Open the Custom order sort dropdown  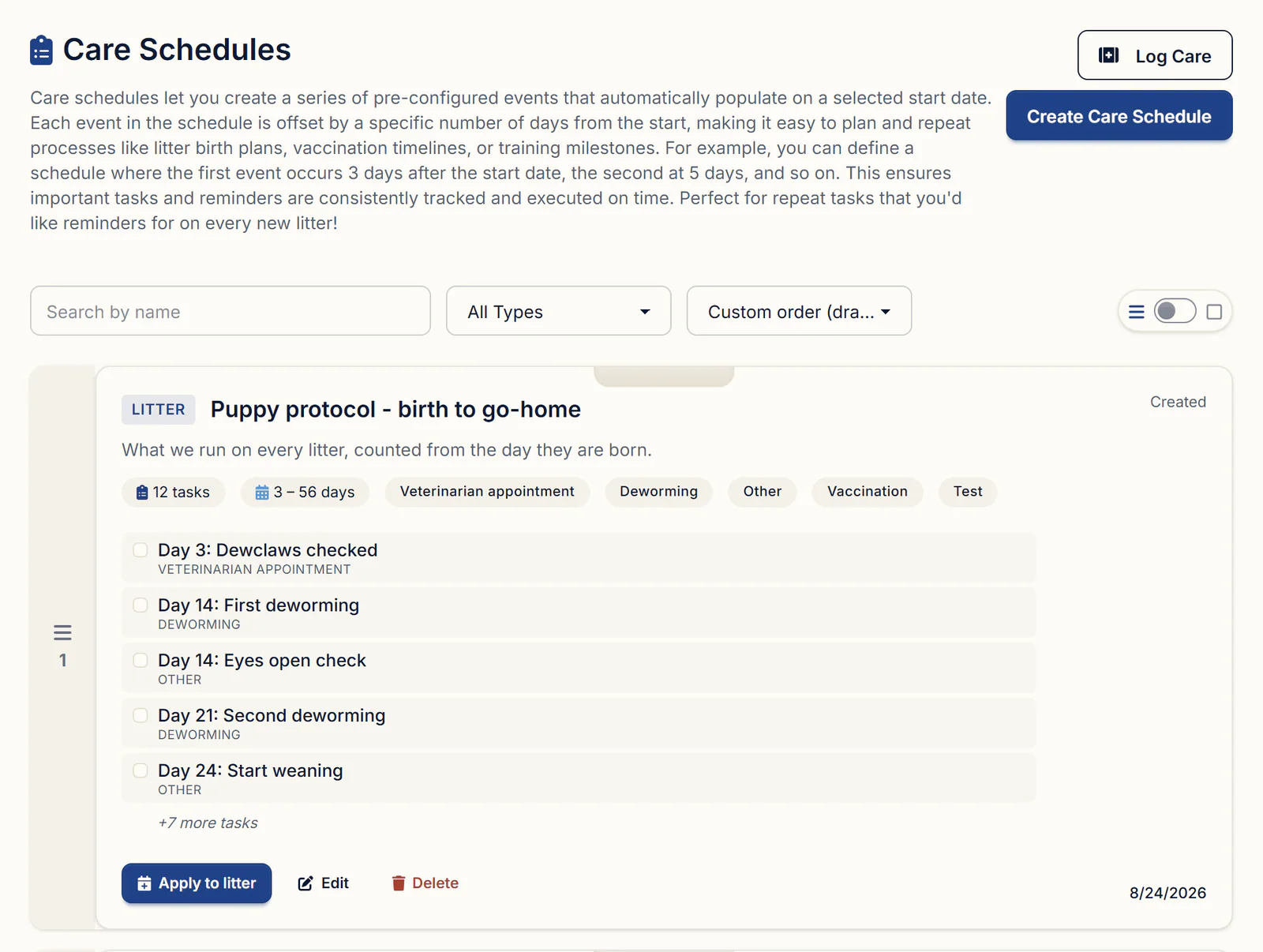[x=799, y=311]
